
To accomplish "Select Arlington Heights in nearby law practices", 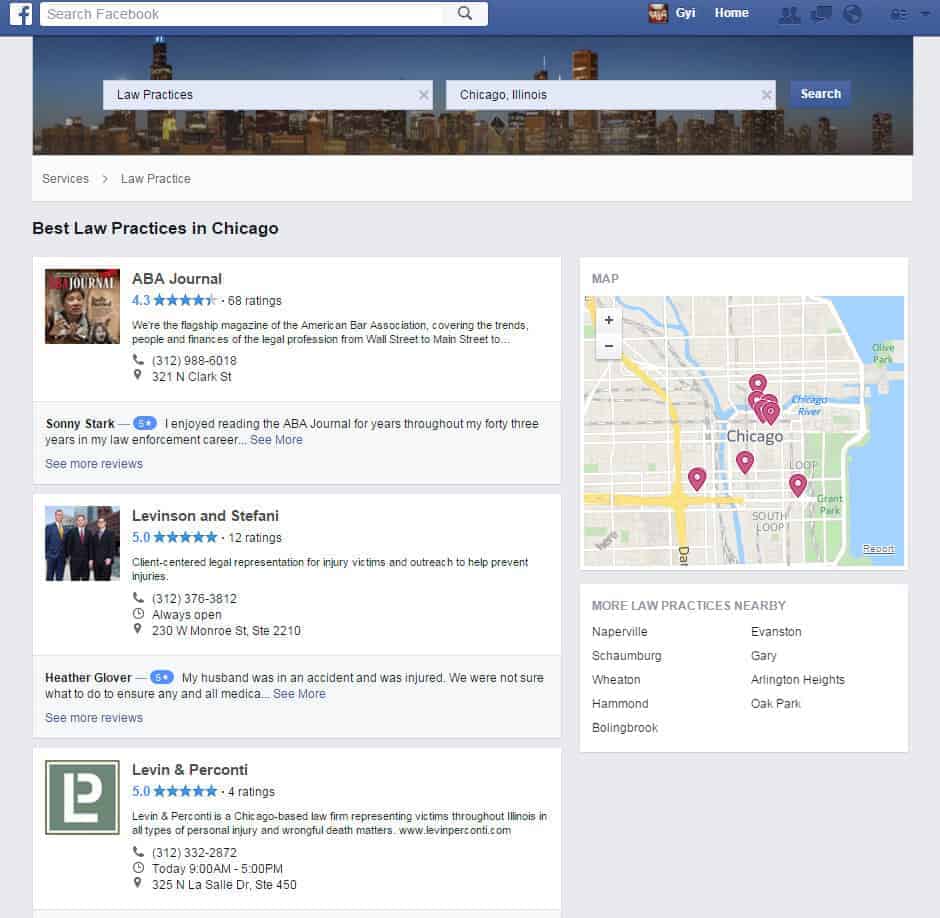I will click(797, 679).
